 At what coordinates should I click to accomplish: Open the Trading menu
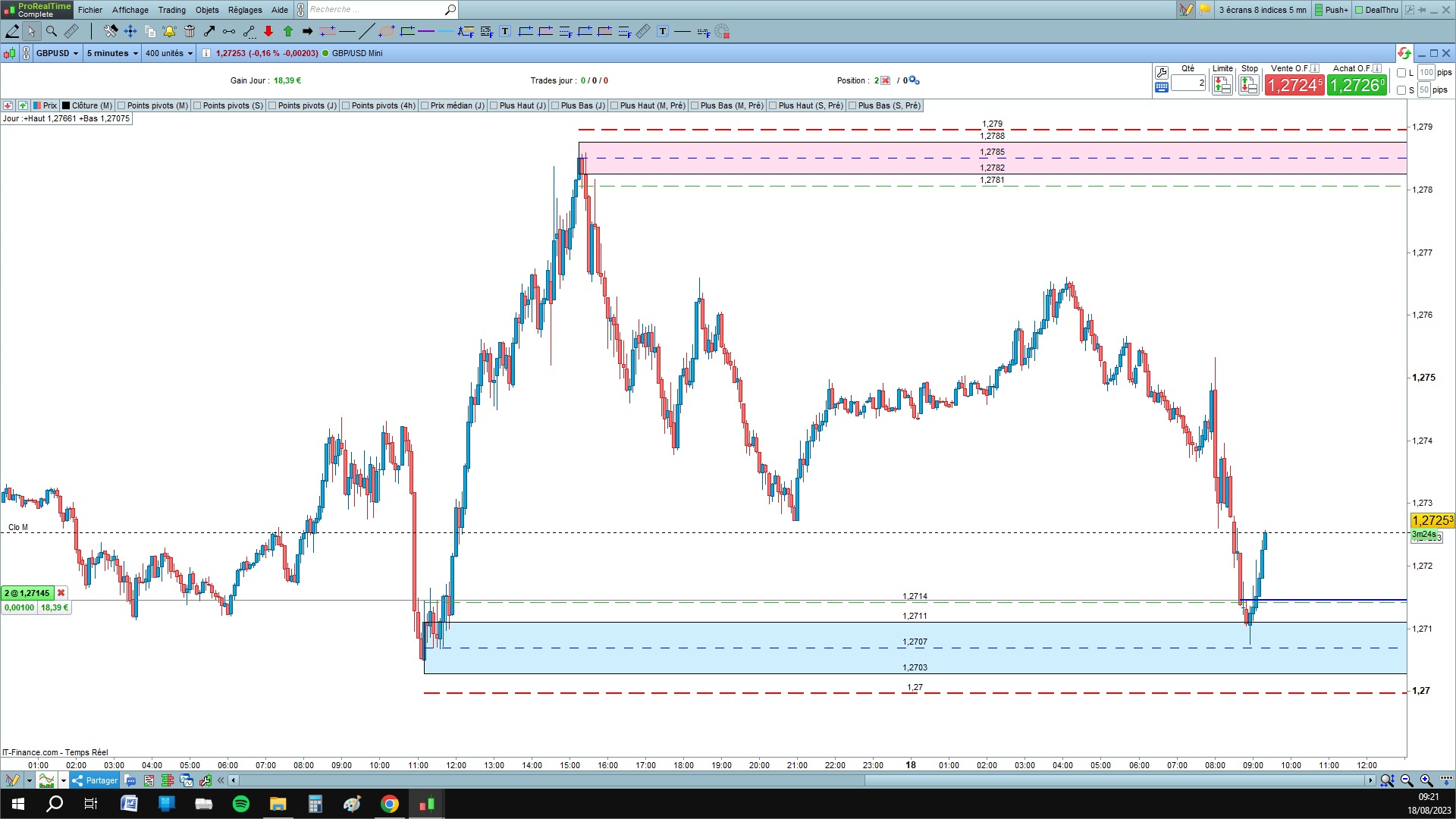pos(171,10)
